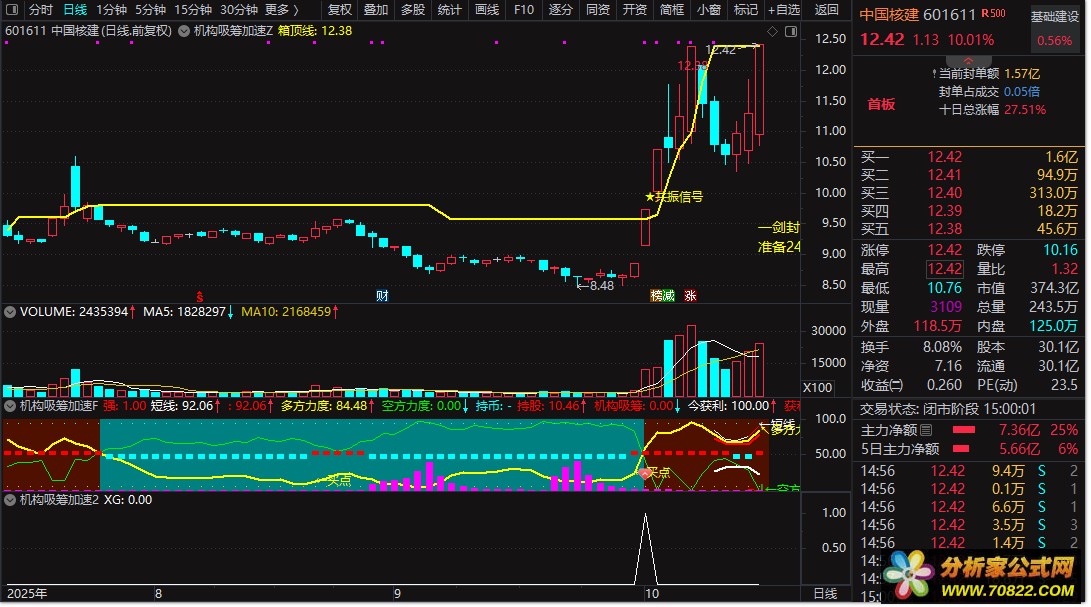1091x607 pixels.
Task: Click the 复权 toolbar button
Action: [x=340, y=10]
